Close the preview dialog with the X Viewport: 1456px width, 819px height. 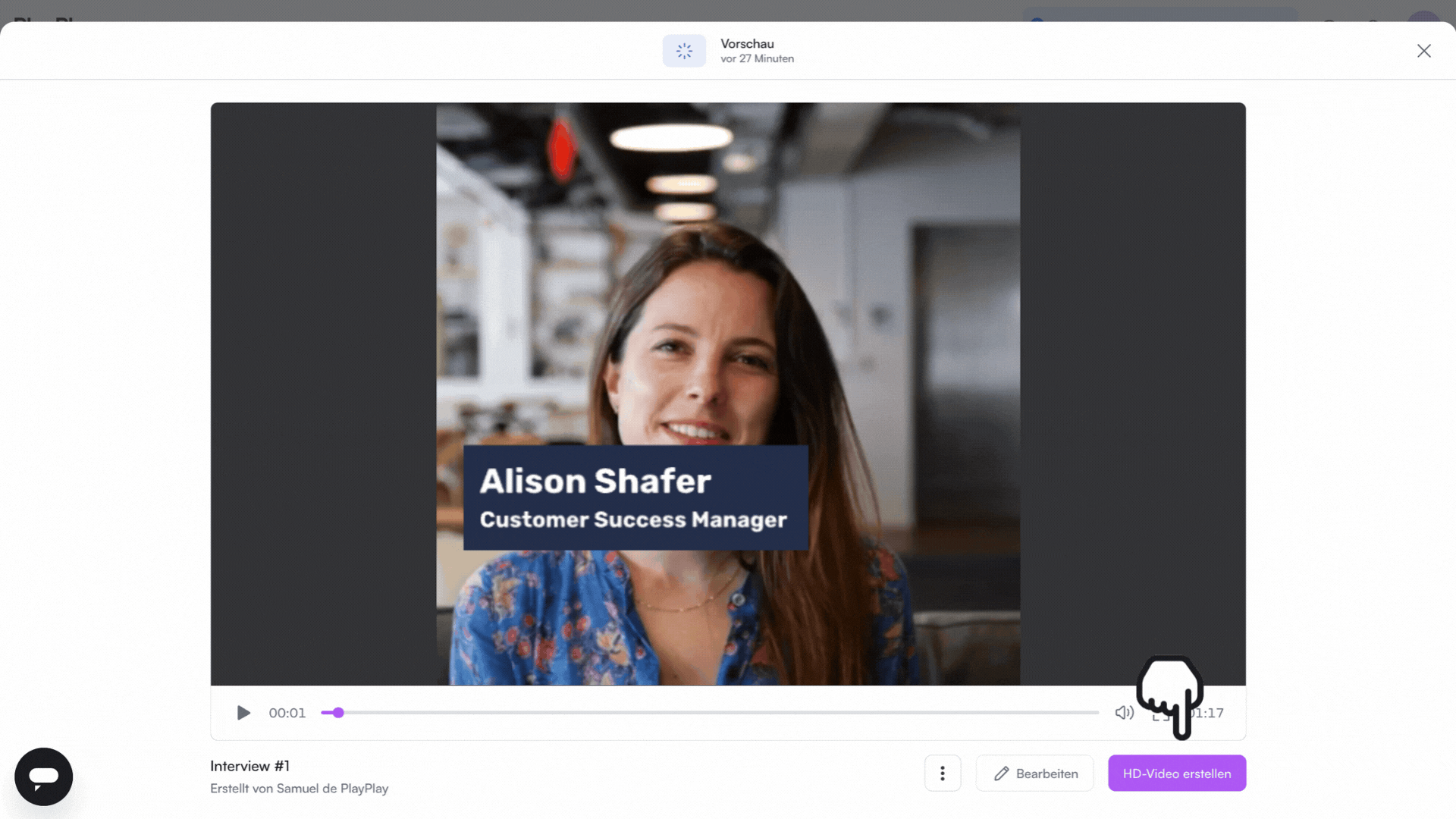coord(1424,51)
